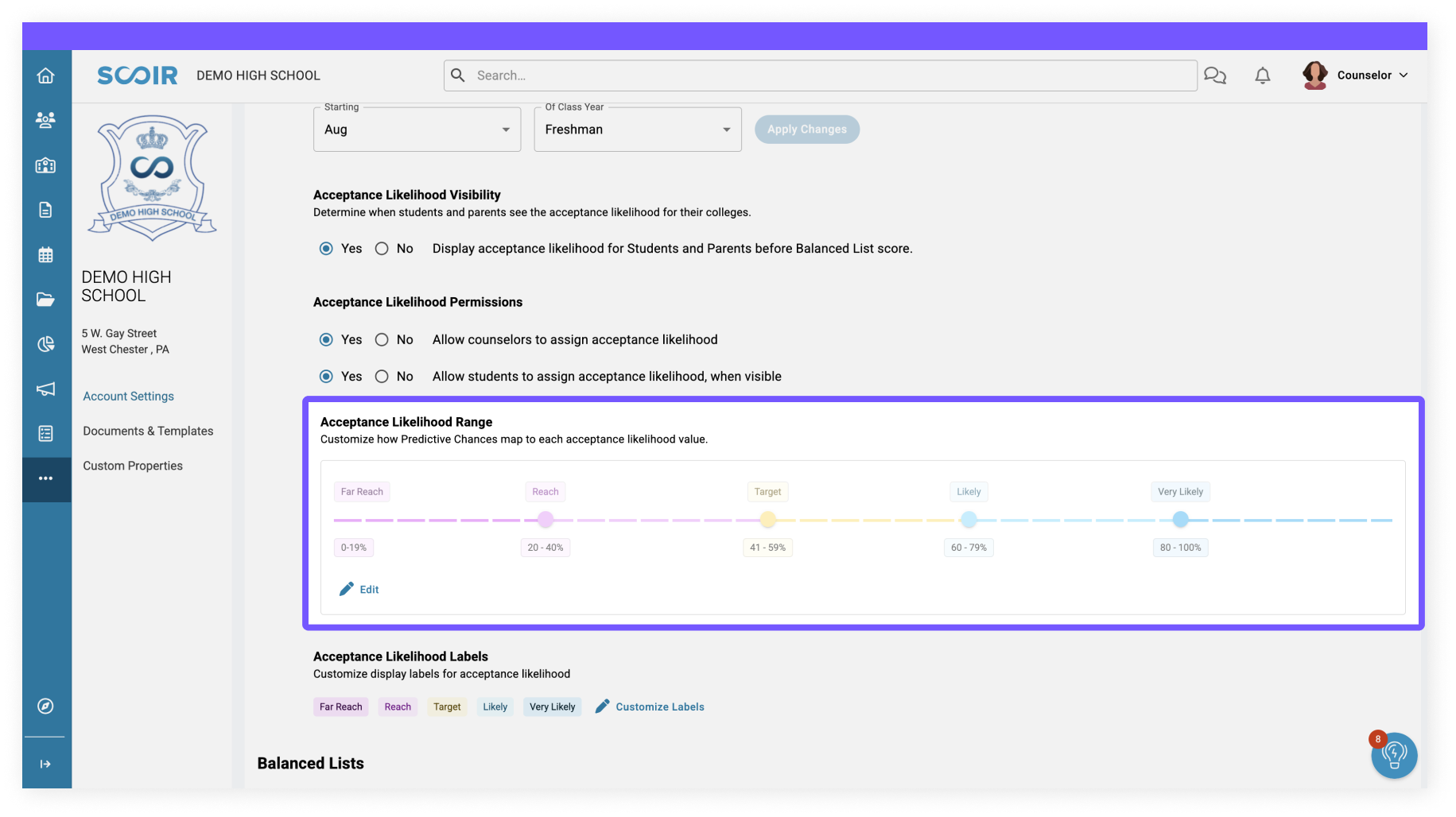Click the 60 - 79% range value

tap(969, 548)
